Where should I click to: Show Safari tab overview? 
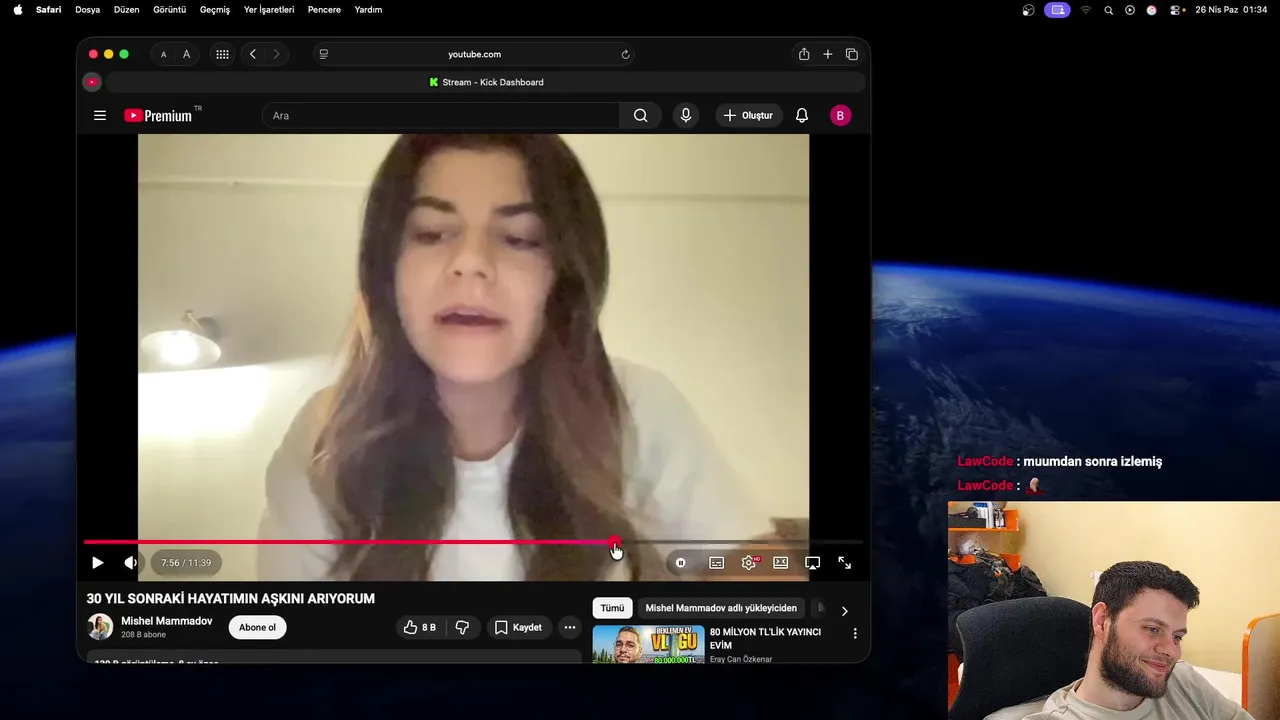pyautogui.click(x=852, y=54)
